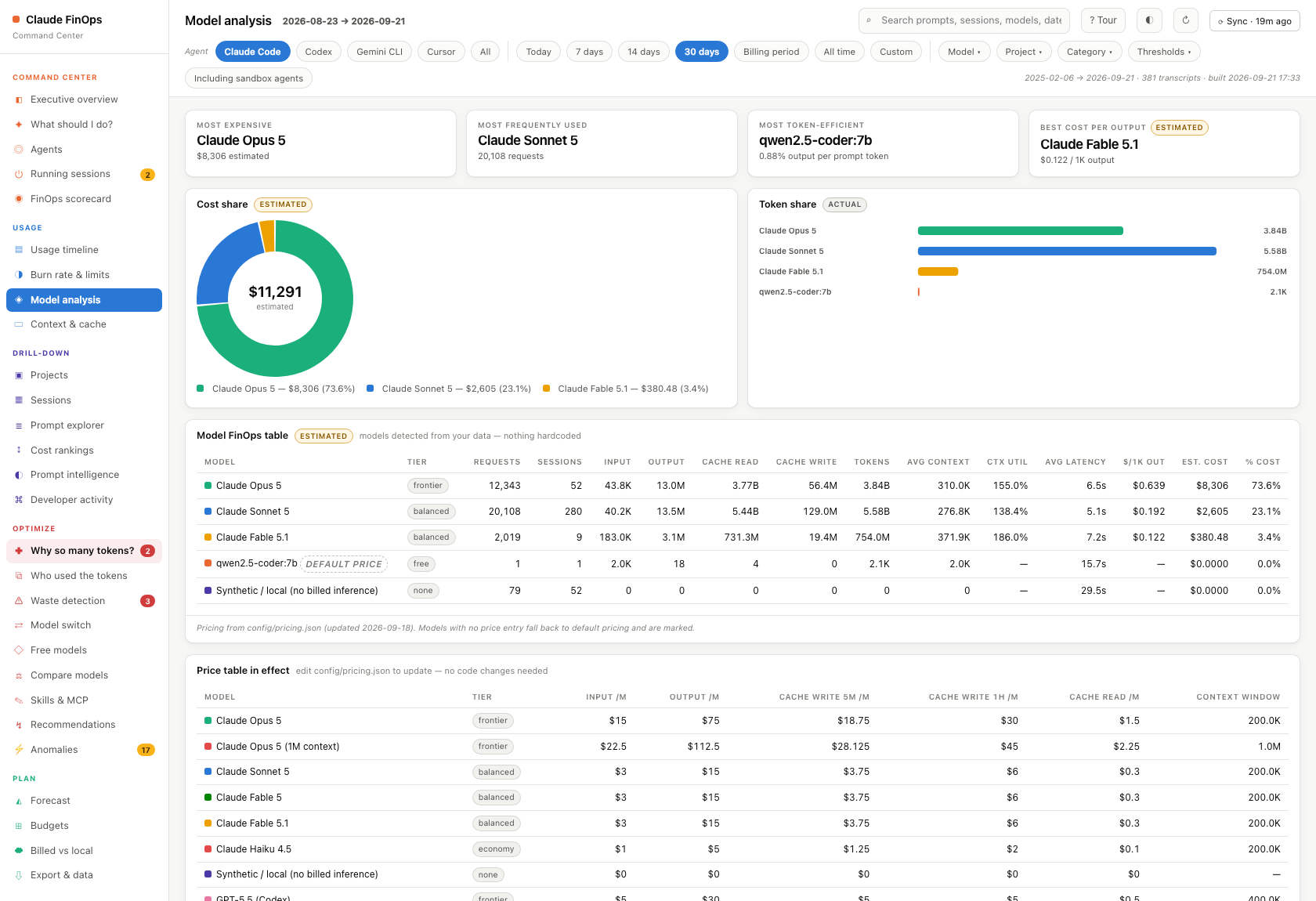Viewport: 1316px width, 901px height.
Task: Open the Model filter dropdown
Action: (x=963, y=52)
